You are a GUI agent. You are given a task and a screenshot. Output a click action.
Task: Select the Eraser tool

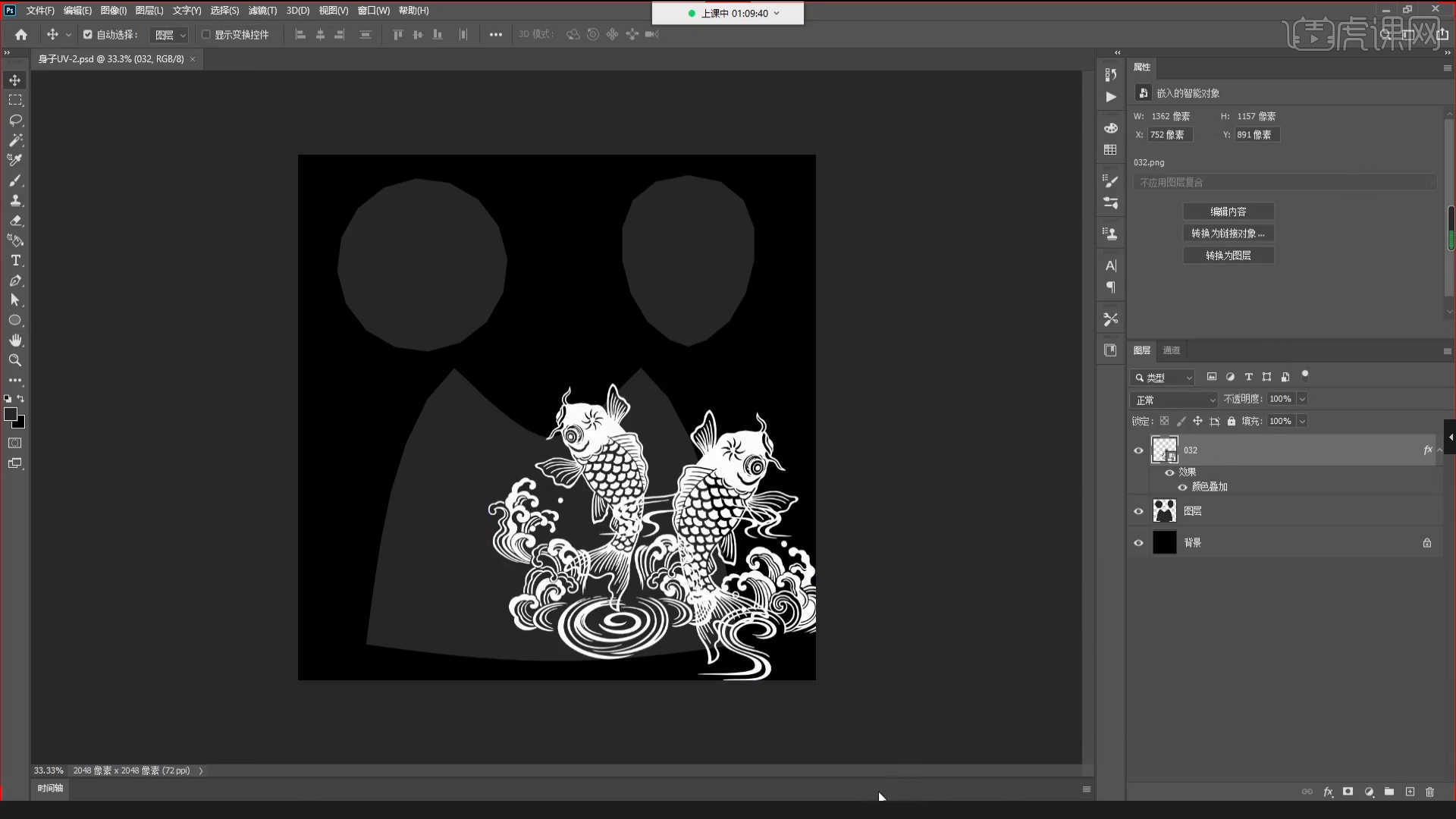[15, 221]
